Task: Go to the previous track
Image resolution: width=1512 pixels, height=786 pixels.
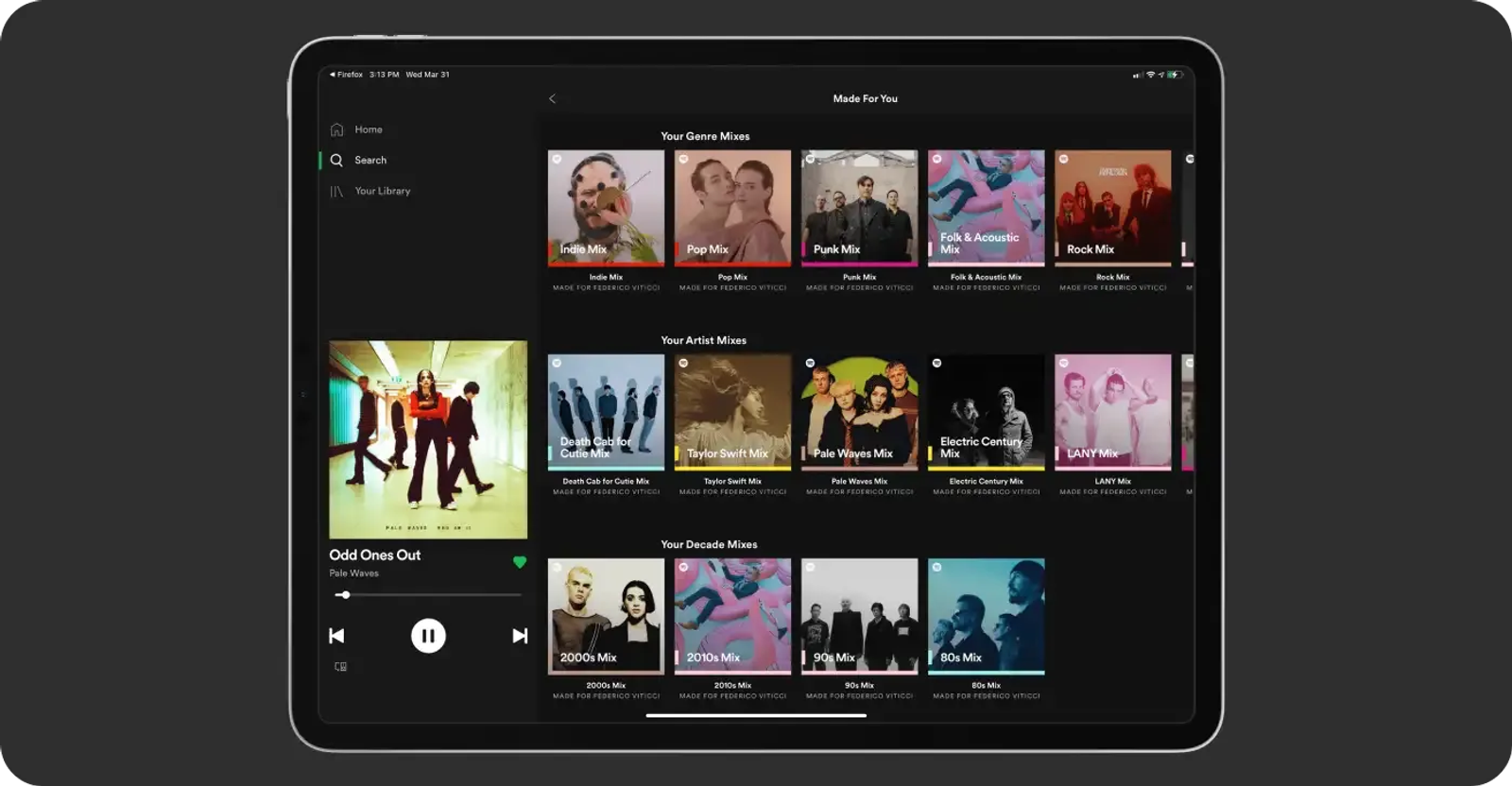Action: click(336, 636)
